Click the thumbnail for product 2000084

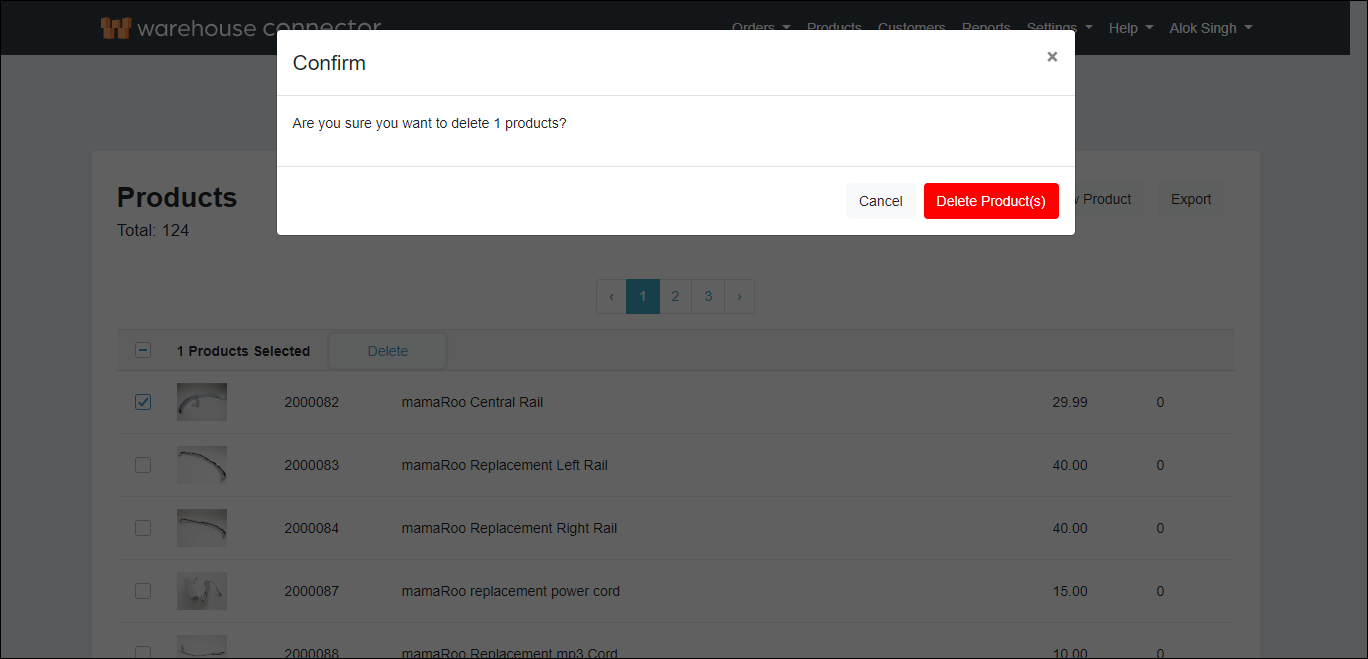coord(201,527)
